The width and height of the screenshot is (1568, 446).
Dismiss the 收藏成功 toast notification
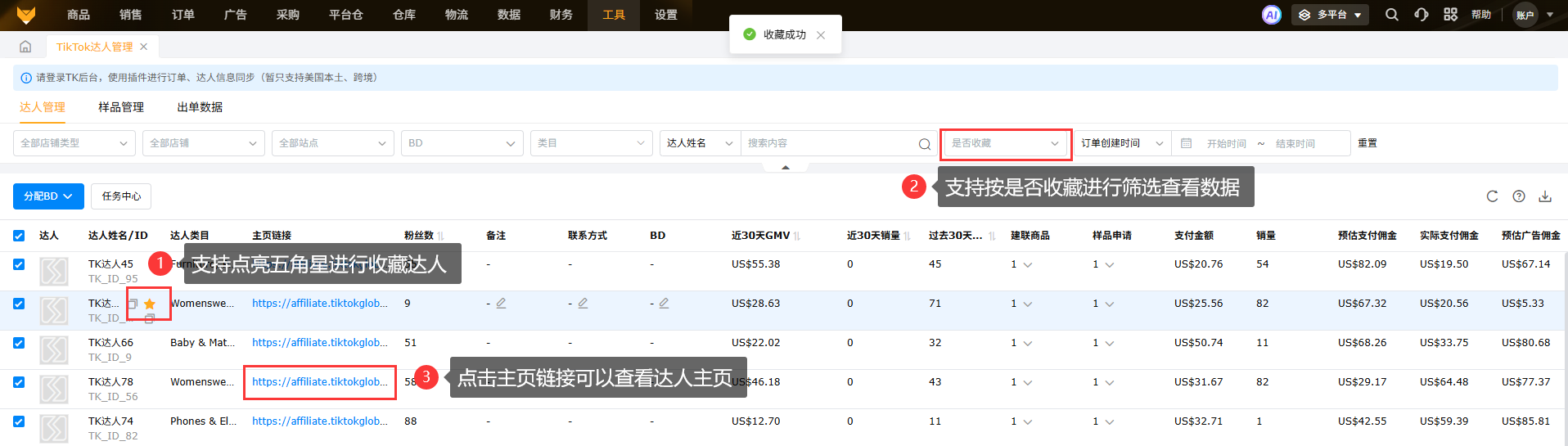[x=821, y=35]
